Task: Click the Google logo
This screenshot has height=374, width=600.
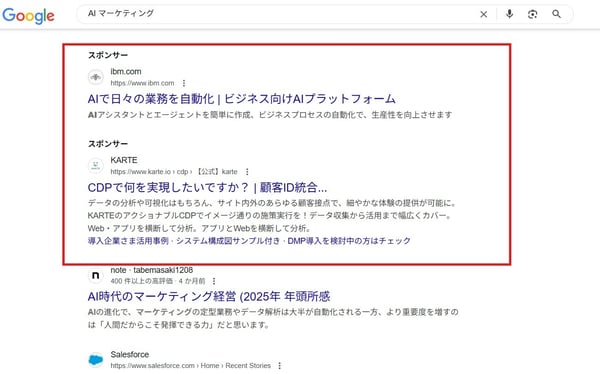Action: click(x=28, y=16)
